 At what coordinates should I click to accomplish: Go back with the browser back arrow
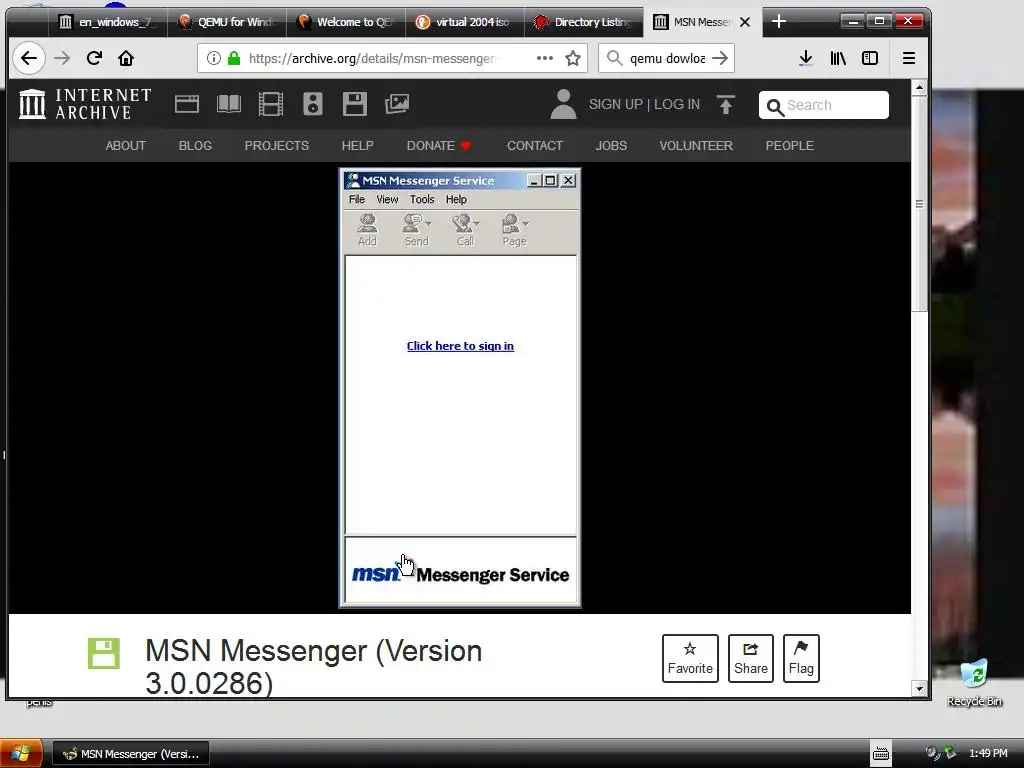29,58
